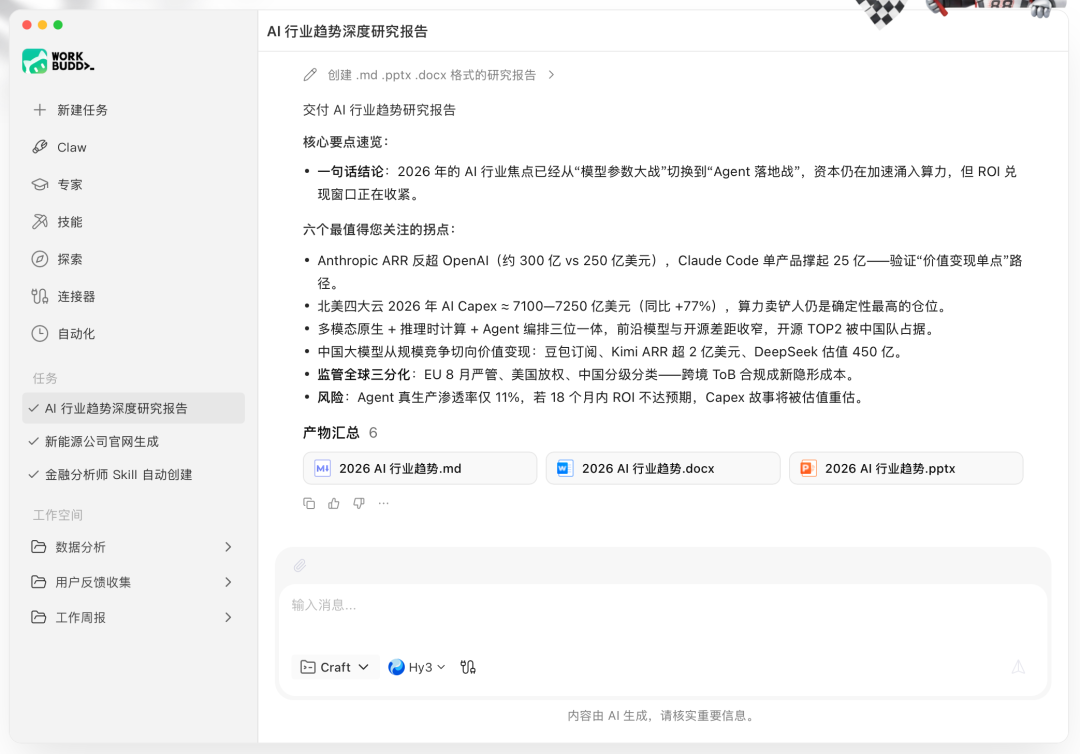Open the Craft mode dropdown
This screenshot has height=754, width=1080.
click(335, 667)
